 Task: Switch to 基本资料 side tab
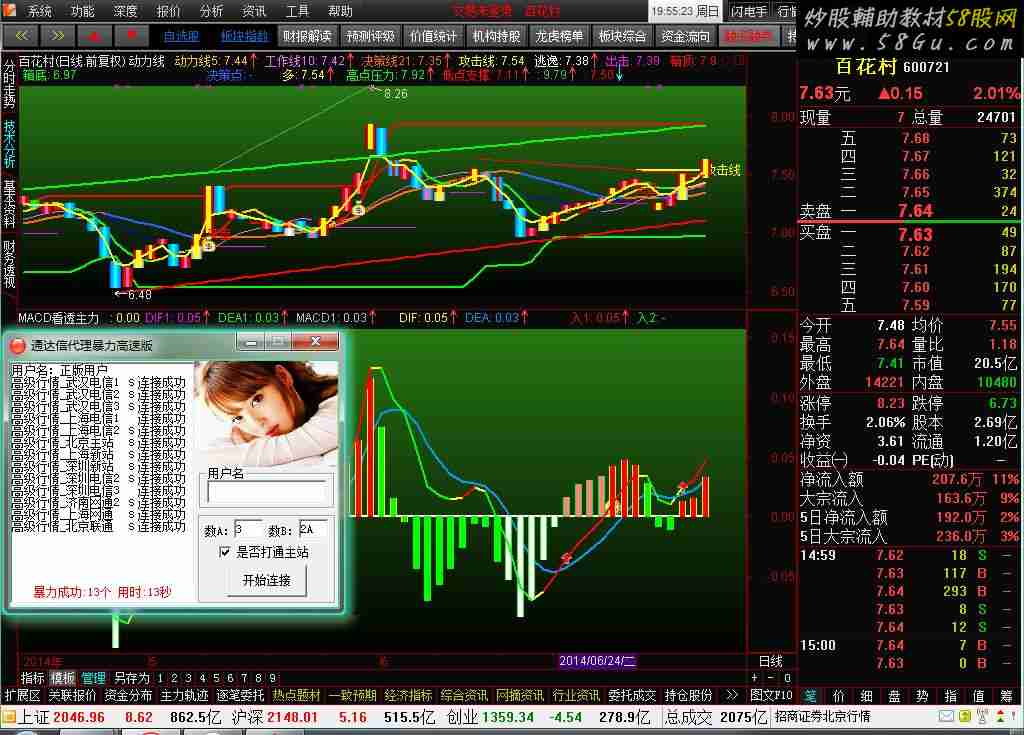[9, 203]
